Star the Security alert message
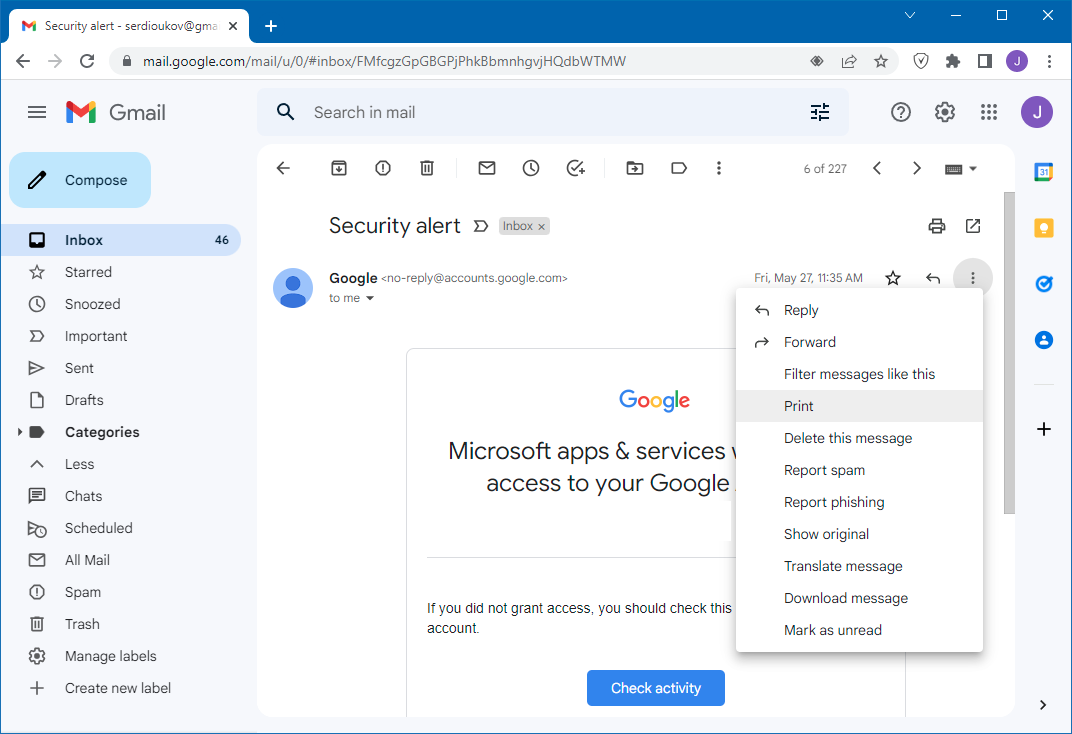 (x=893, y=278)
